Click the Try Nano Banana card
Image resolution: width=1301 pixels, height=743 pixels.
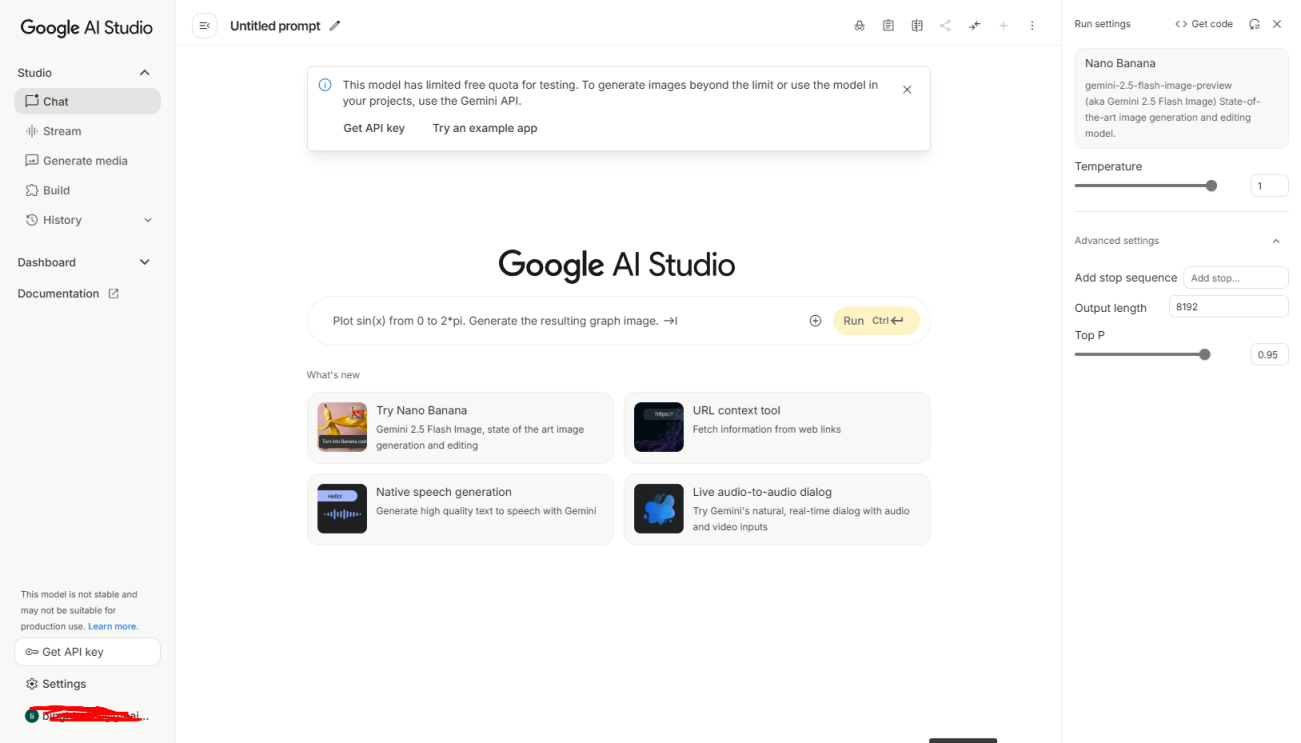pos(460,427)
